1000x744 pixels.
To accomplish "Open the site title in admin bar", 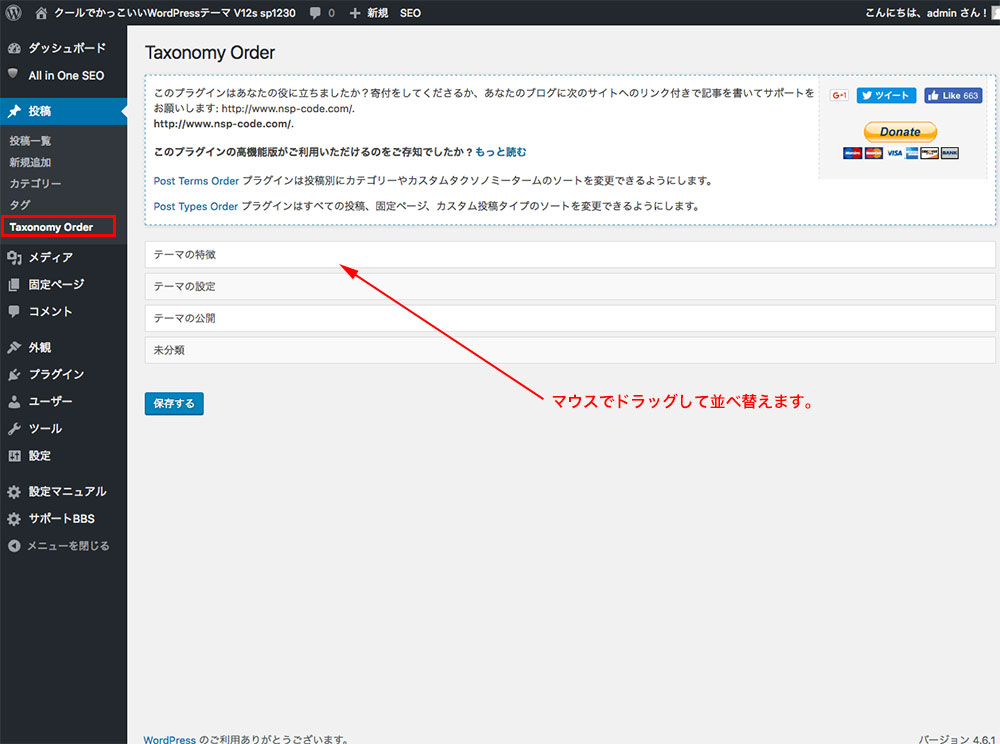I will coord(174,13).
